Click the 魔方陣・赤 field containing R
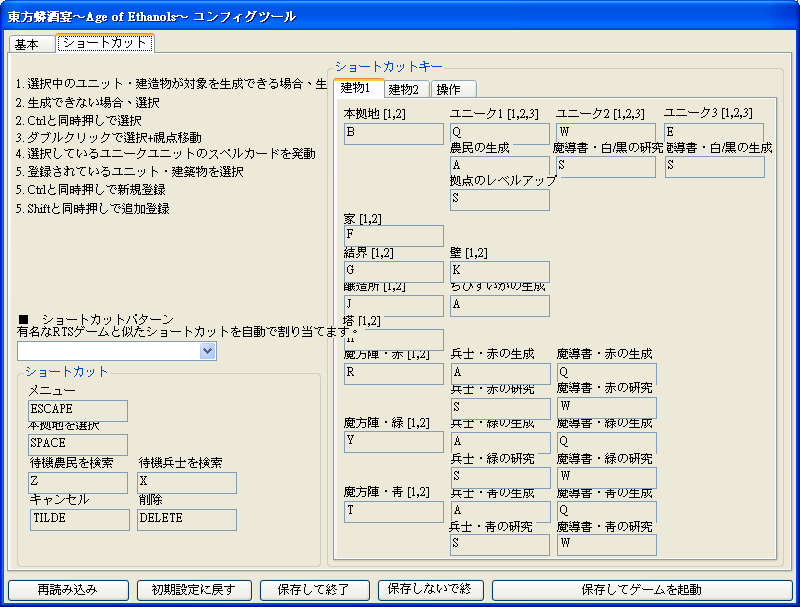This screenshot has width=800, height=607. pyautogui.click(x=393, y=374)
